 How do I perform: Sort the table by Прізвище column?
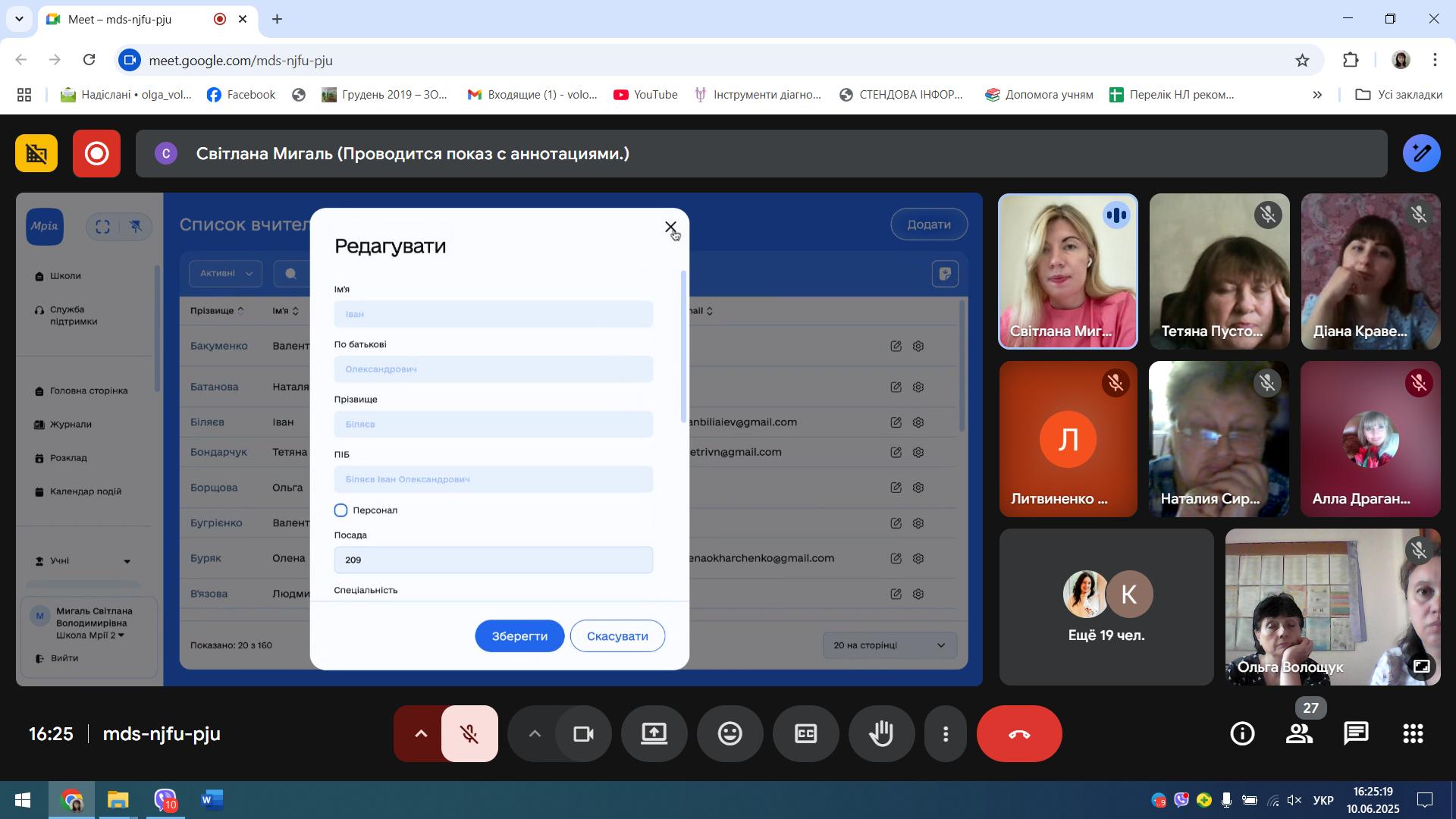point(217,311)
